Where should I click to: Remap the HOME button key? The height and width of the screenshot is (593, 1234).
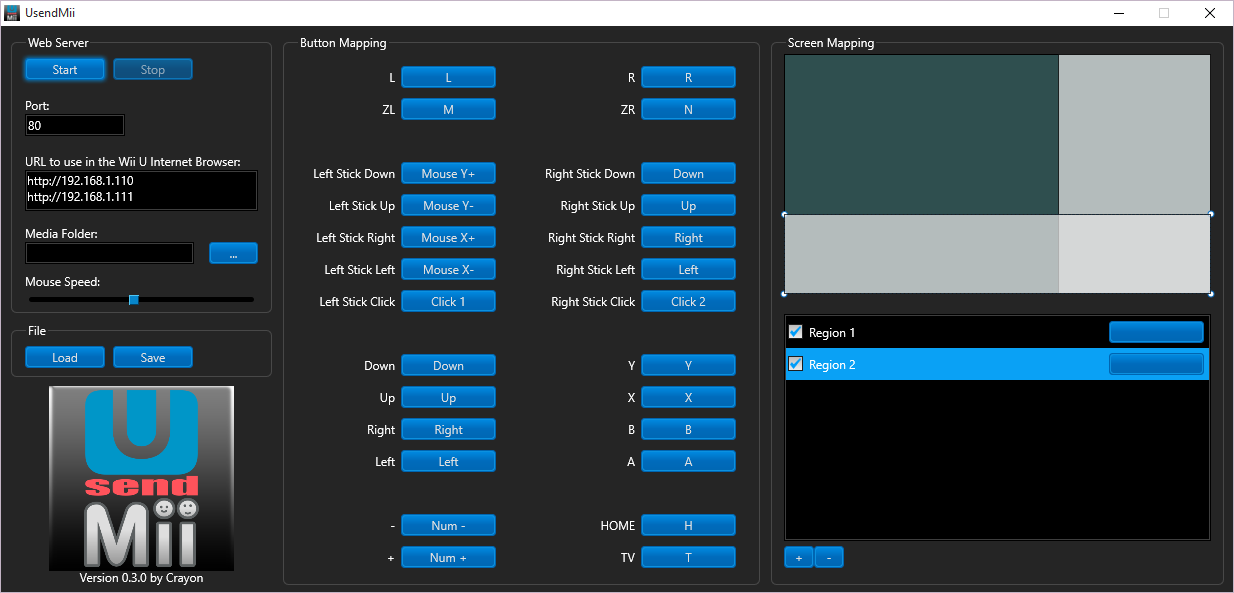688,525
